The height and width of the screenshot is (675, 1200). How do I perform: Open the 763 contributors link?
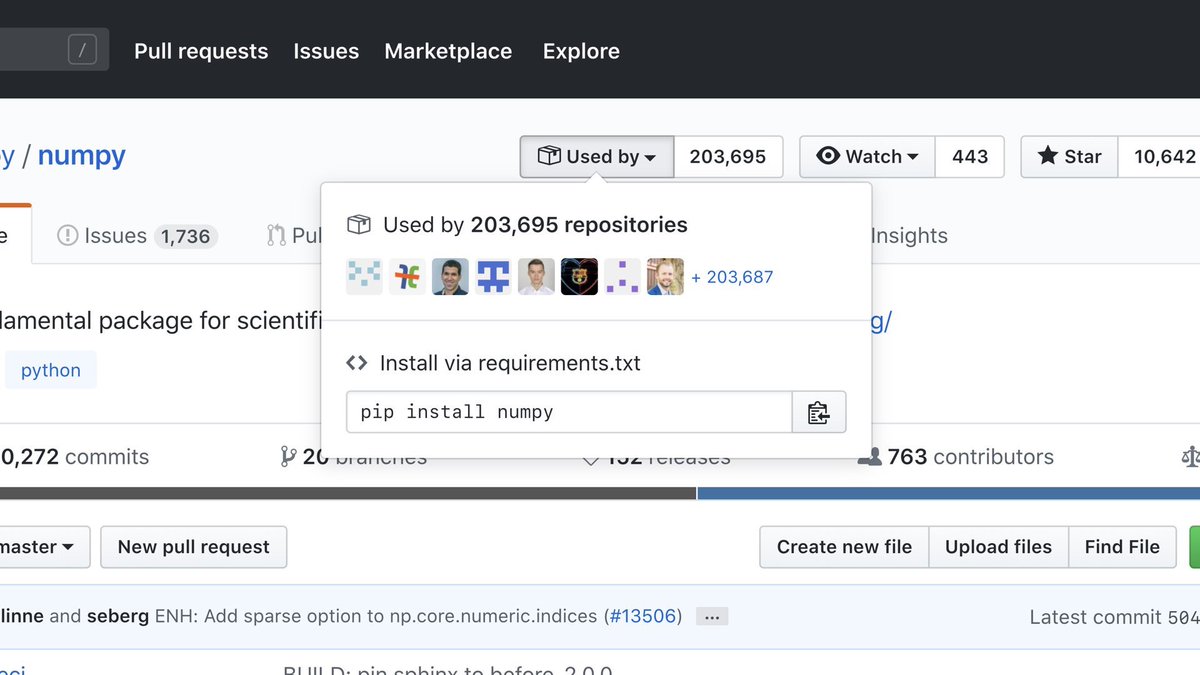coord(956,457)
